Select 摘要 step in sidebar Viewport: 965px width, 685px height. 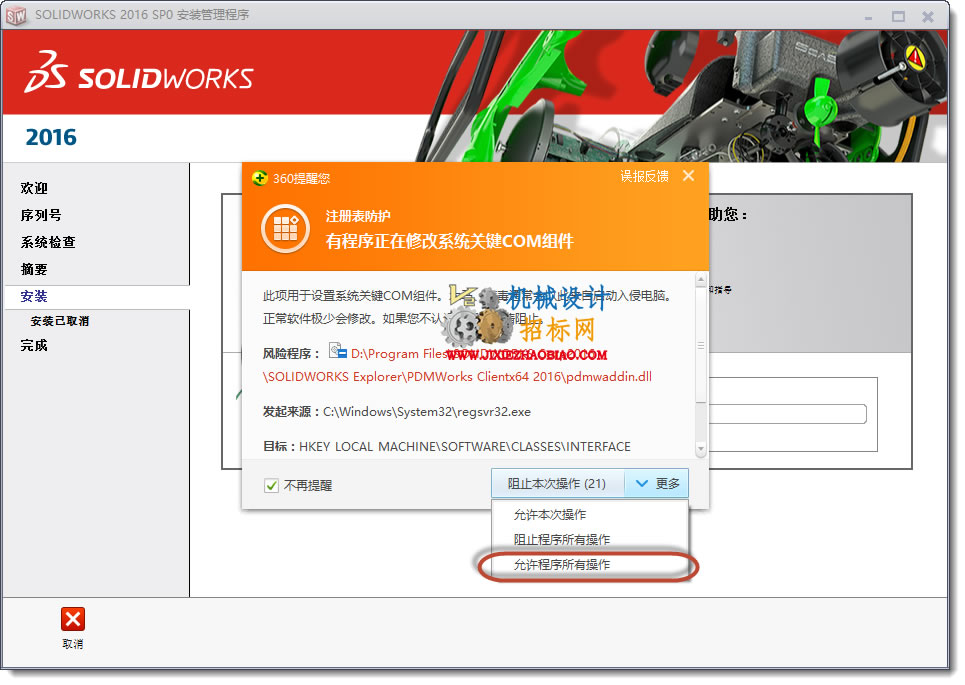point(34,270)
